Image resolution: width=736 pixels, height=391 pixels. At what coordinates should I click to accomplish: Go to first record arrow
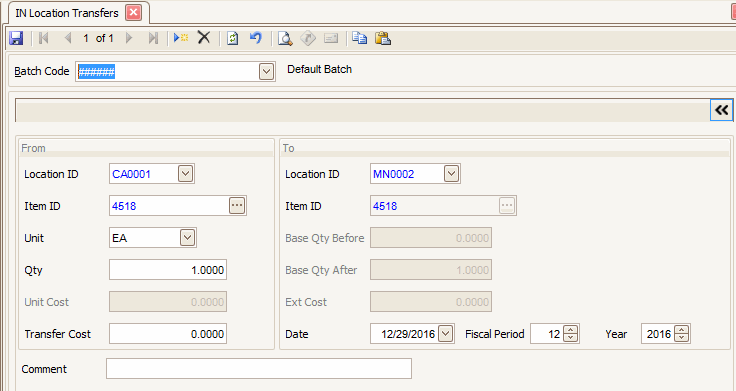[44, 38]
